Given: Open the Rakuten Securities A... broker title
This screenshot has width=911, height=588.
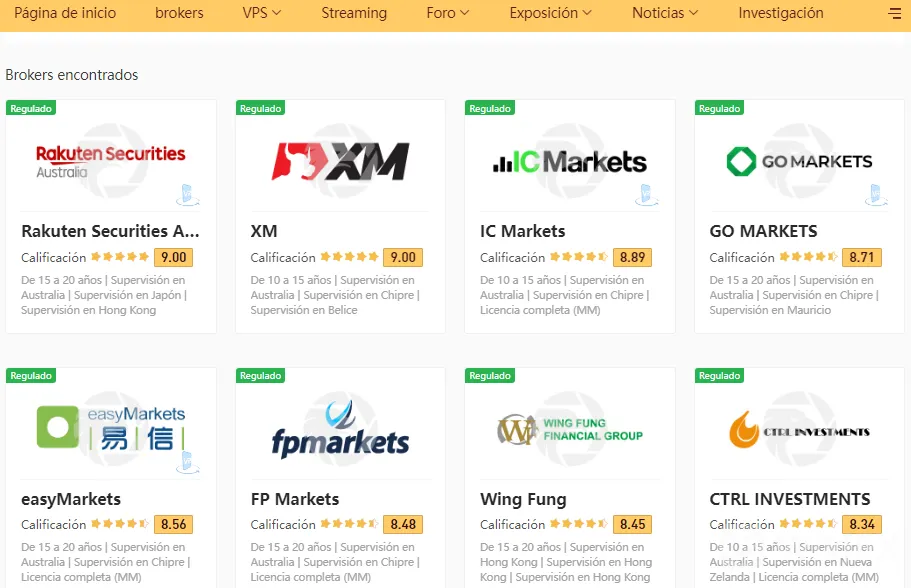Looking at the screenshot, I should [110, 231].
